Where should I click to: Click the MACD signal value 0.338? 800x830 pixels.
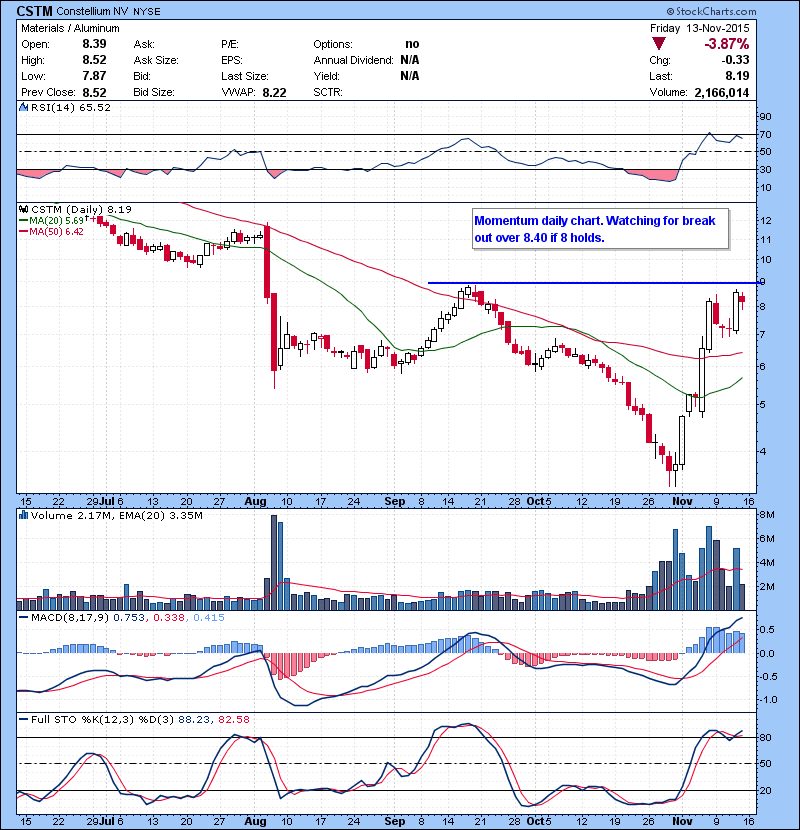point(169,618)
